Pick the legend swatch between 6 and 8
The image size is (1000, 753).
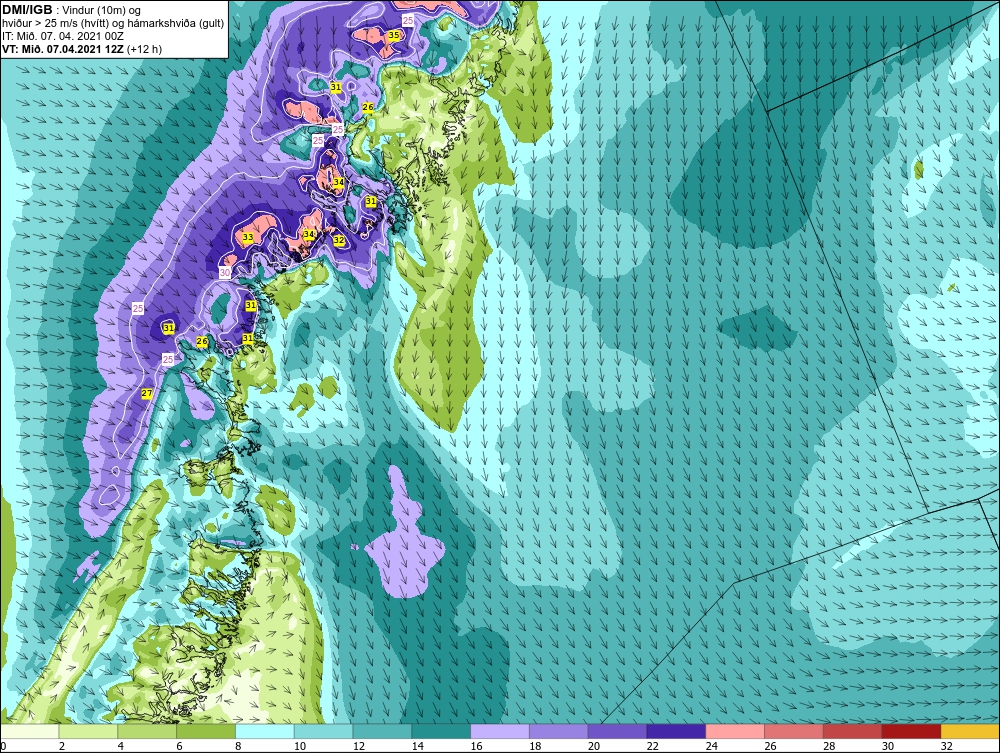[x=206, y=731]
